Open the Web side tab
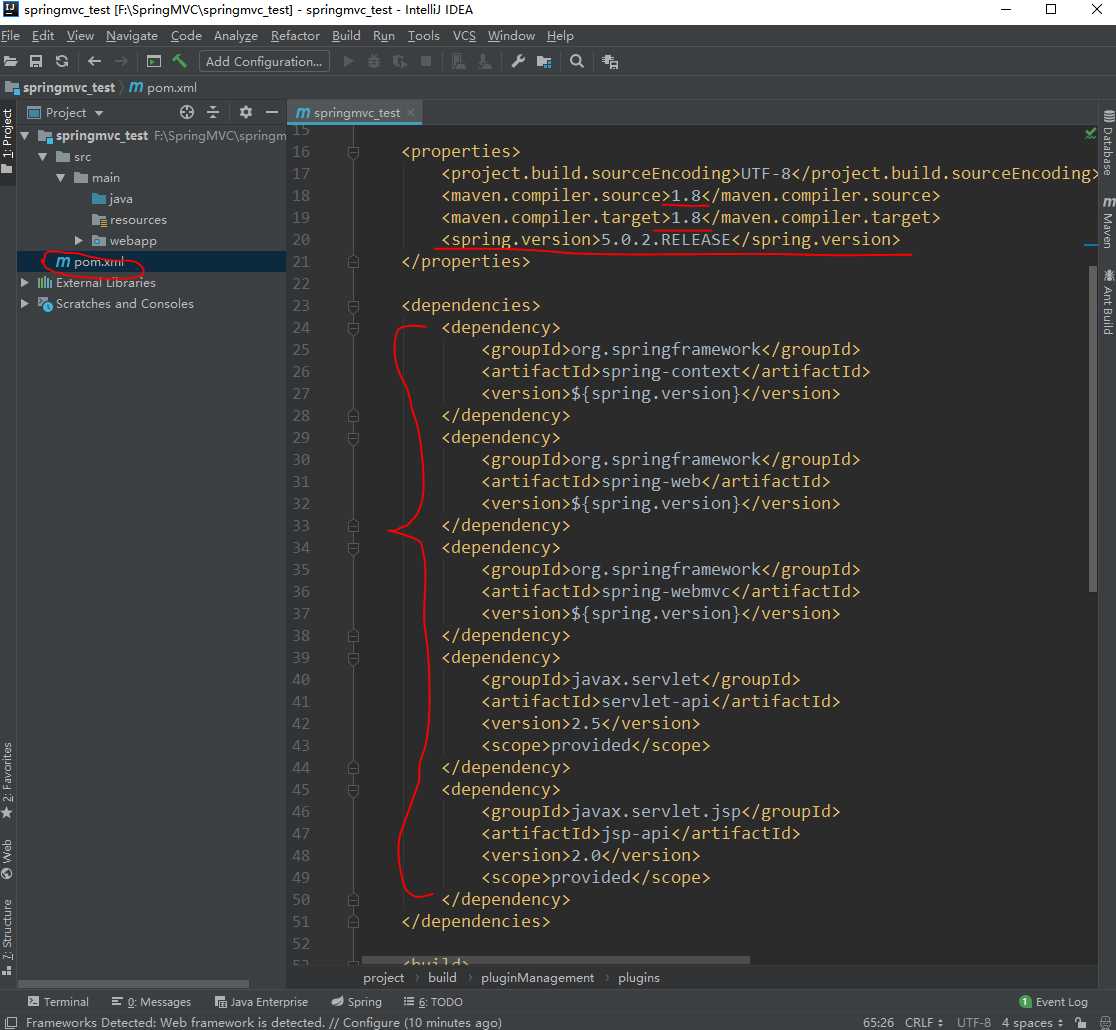This screenshot has width=1116, height=1030. coord(7,859)
